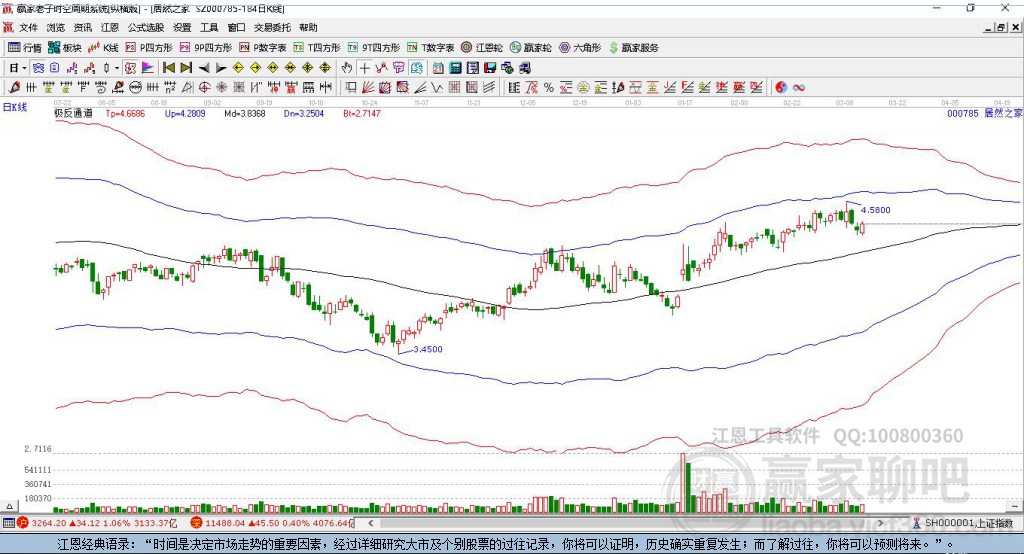Image resolution: width=1024 pixels, height=554 pixels.
Task: Click the yin-yang icon
Action: (x=781, y=88)
